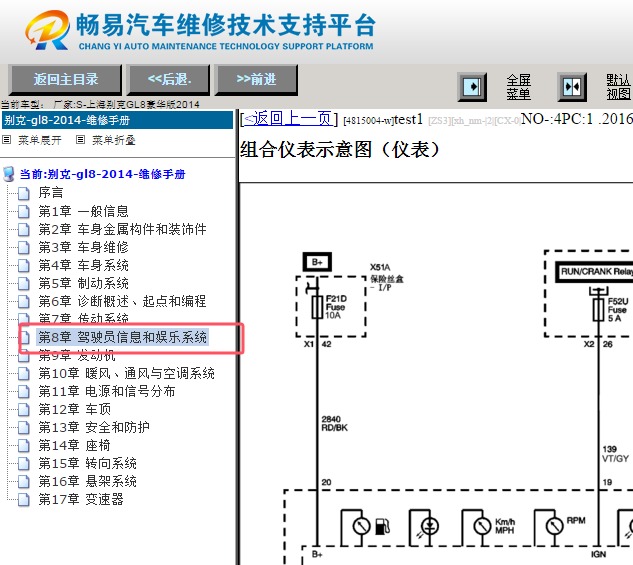Click the page icon next to 第10章
Image resolution: width=633 pixels, height=565 pixels.
(24, 374)
